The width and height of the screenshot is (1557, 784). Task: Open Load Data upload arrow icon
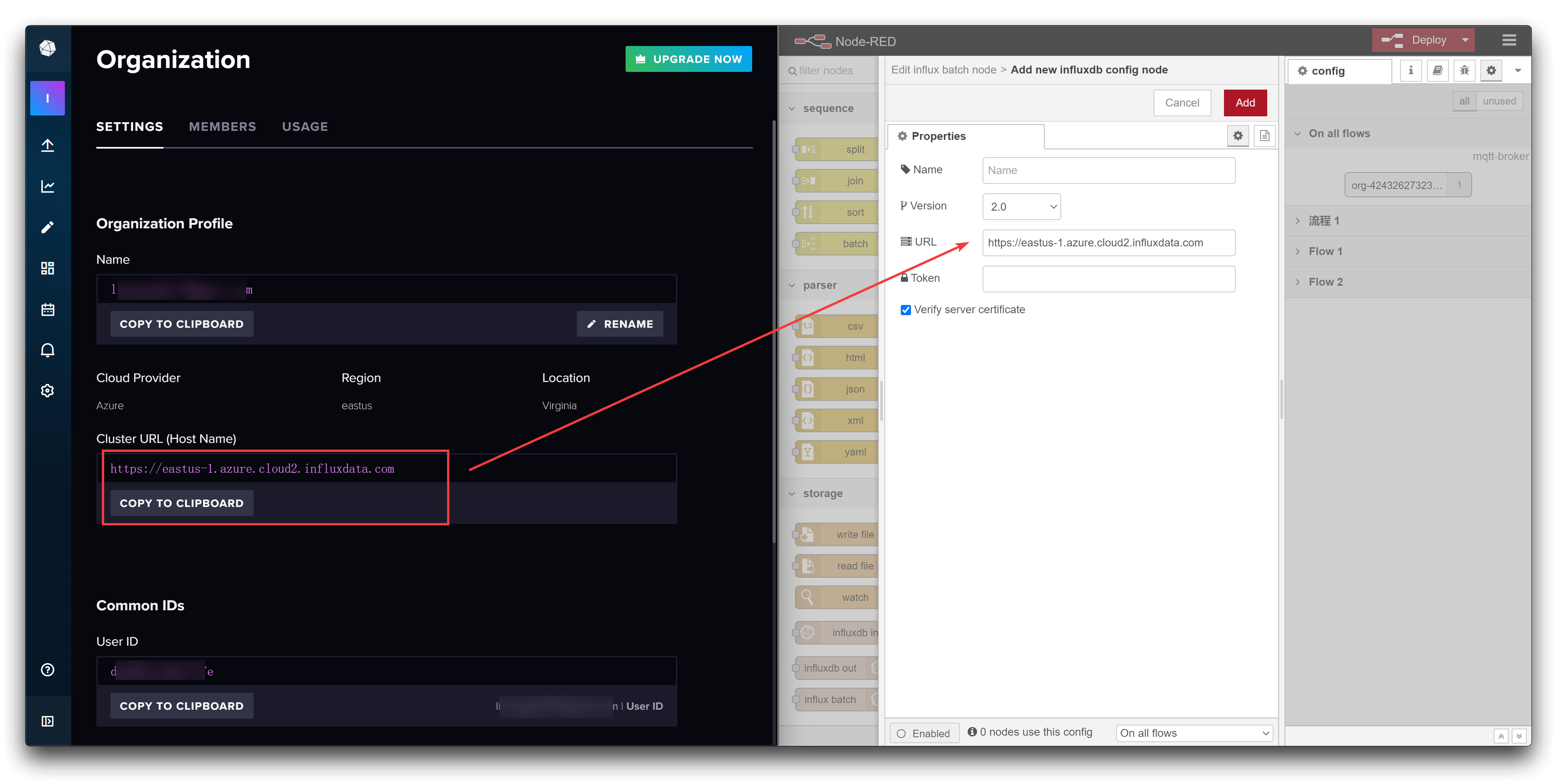point(47,145)
